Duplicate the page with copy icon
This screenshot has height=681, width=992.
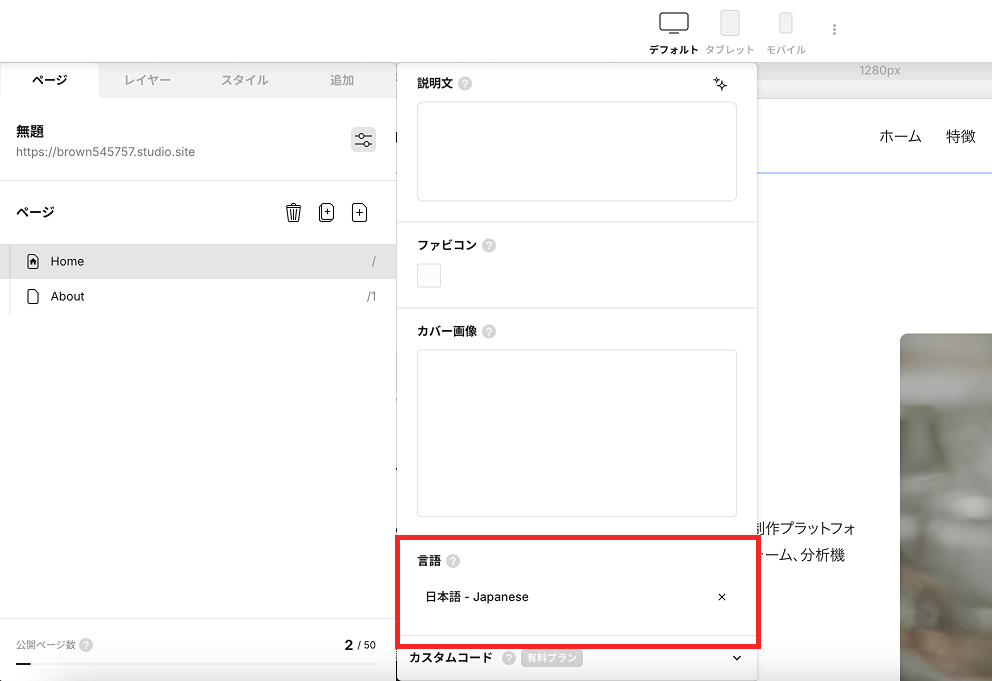tap(326, 212)
